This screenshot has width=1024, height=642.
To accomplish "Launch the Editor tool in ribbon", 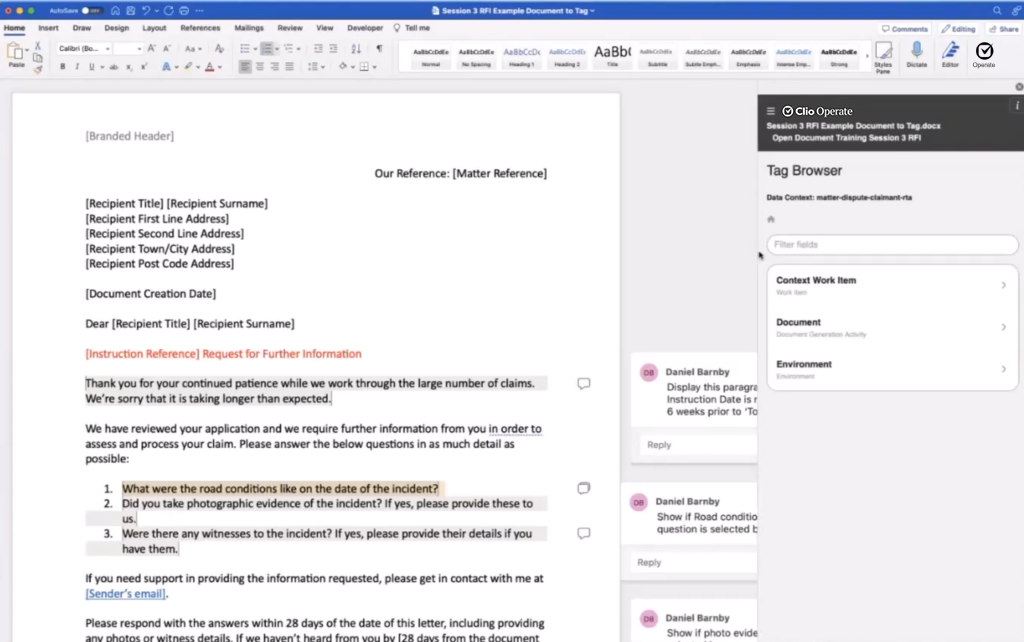I will pyautogui.click(x=950, y=52).
